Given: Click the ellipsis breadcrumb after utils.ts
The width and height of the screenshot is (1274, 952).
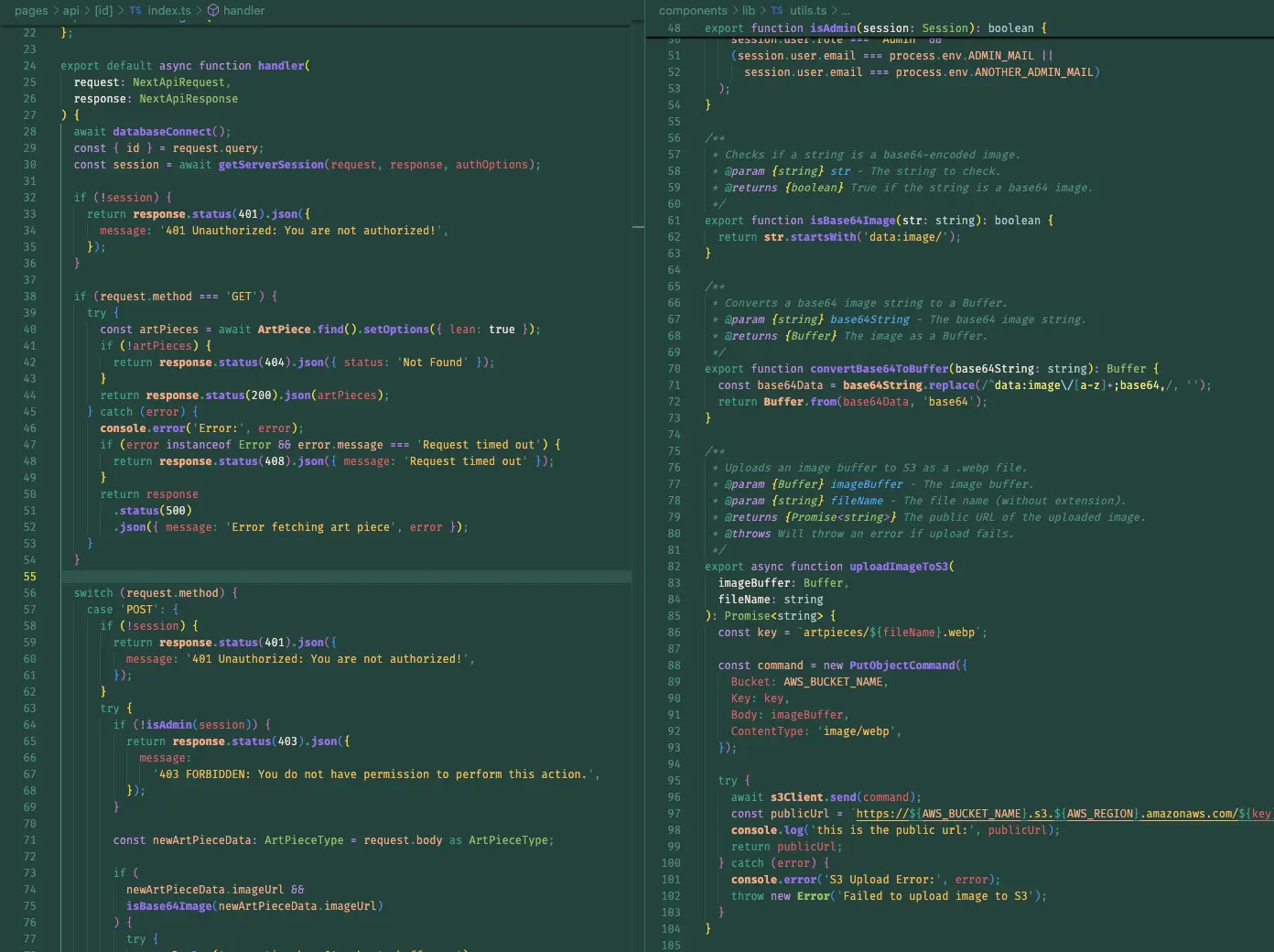Looking at the screenshot, I should click(x=846, y=11).
